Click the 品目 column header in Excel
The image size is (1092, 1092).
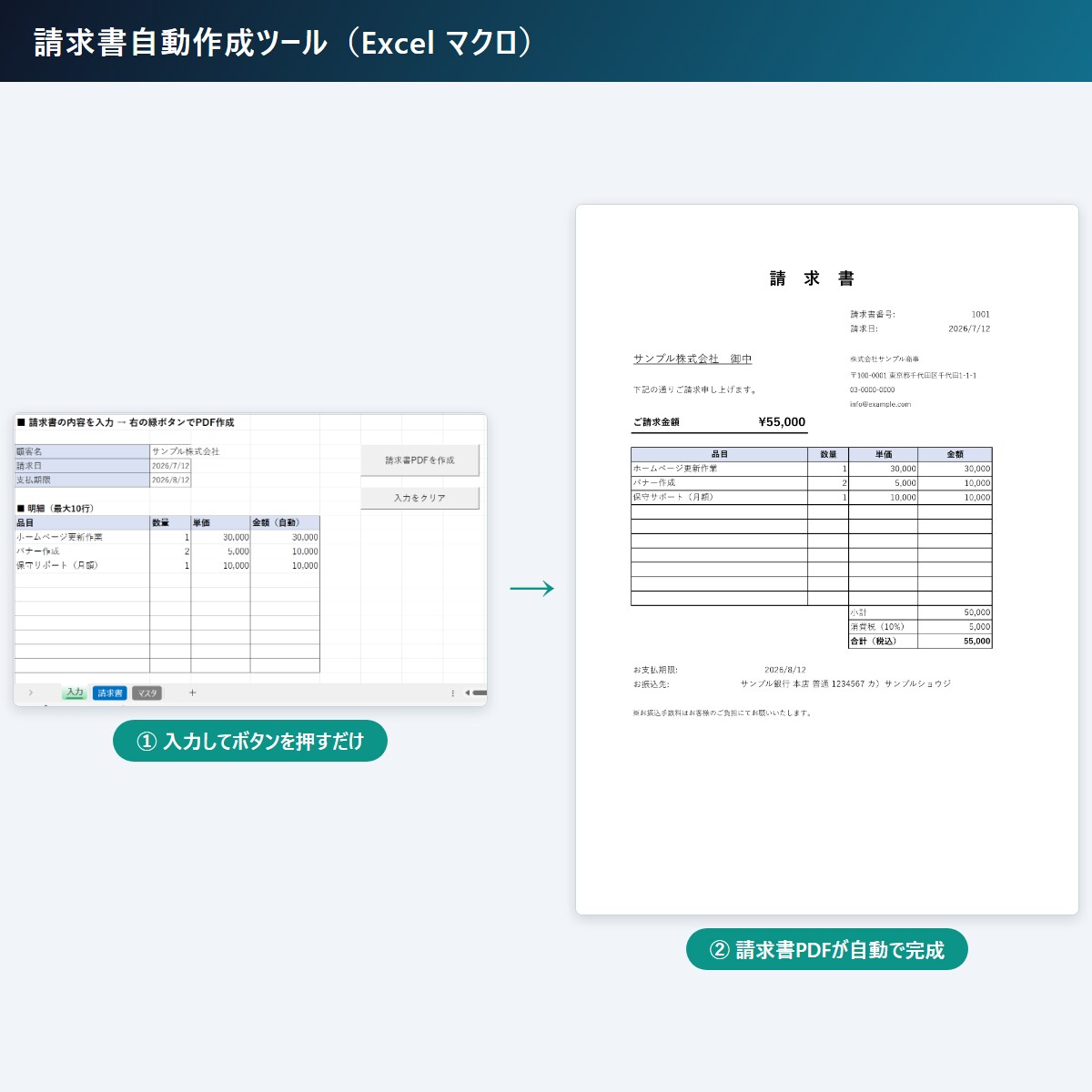click(82, 522)
